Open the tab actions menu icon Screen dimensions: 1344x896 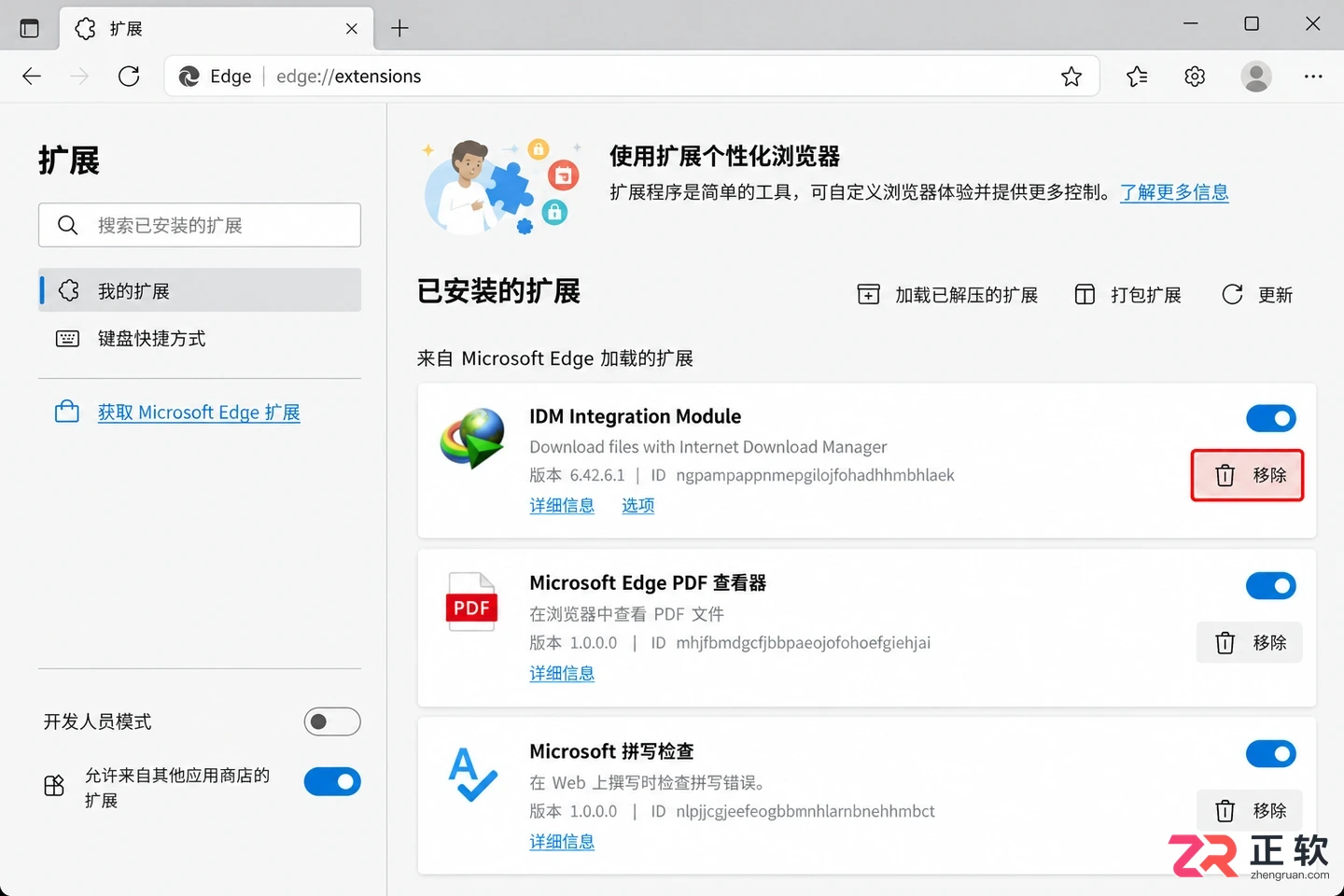point(30,28)
